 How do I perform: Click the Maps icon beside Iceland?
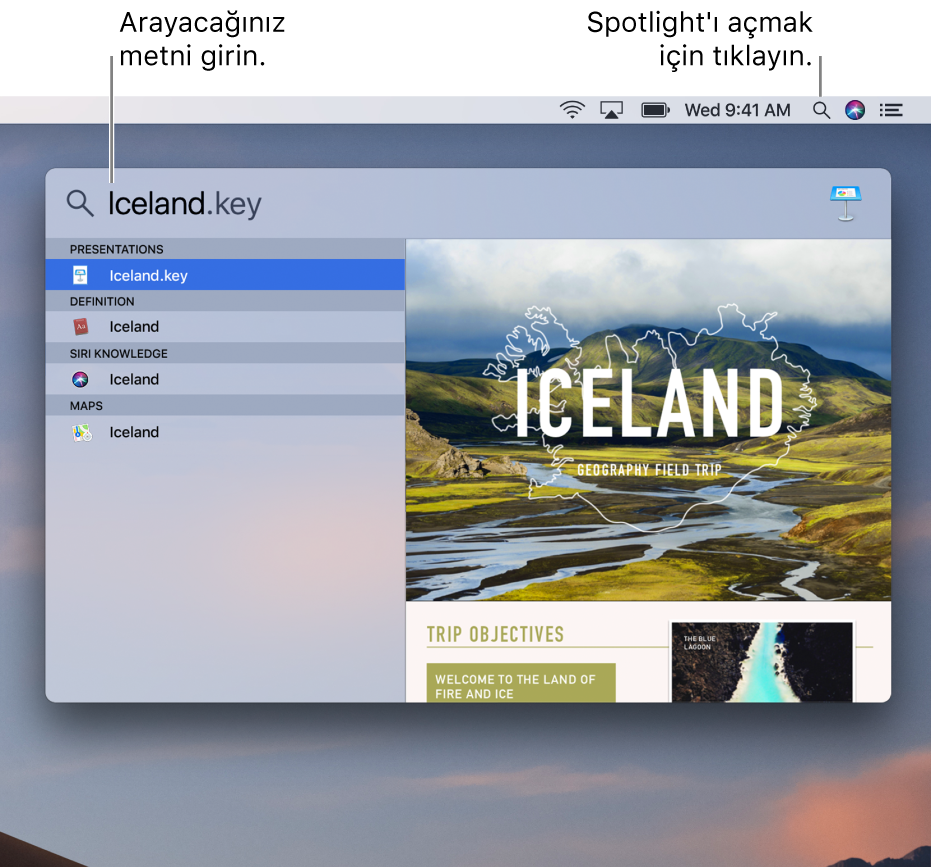[82, 432]
